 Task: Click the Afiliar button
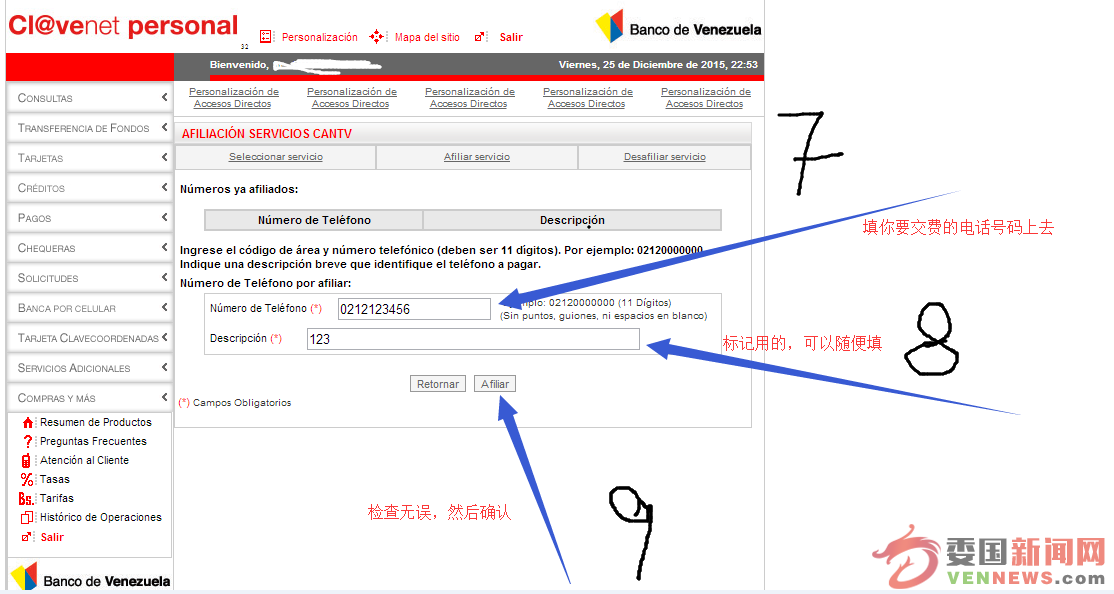[494, 384]
